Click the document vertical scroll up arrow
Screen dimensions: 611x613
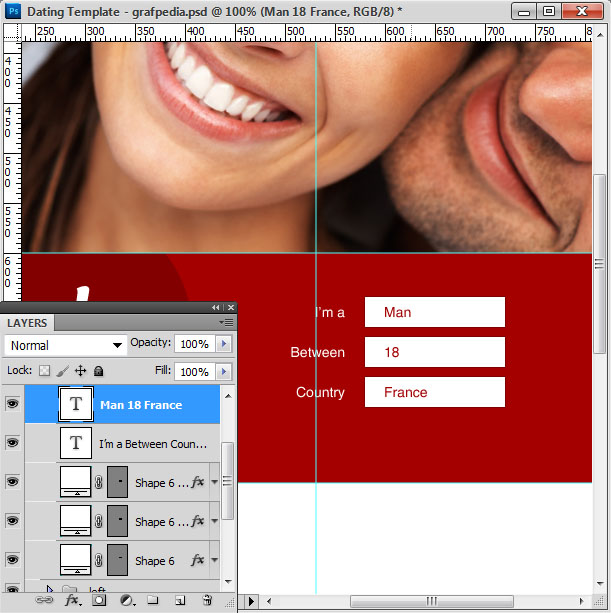(x=600, y=35)
